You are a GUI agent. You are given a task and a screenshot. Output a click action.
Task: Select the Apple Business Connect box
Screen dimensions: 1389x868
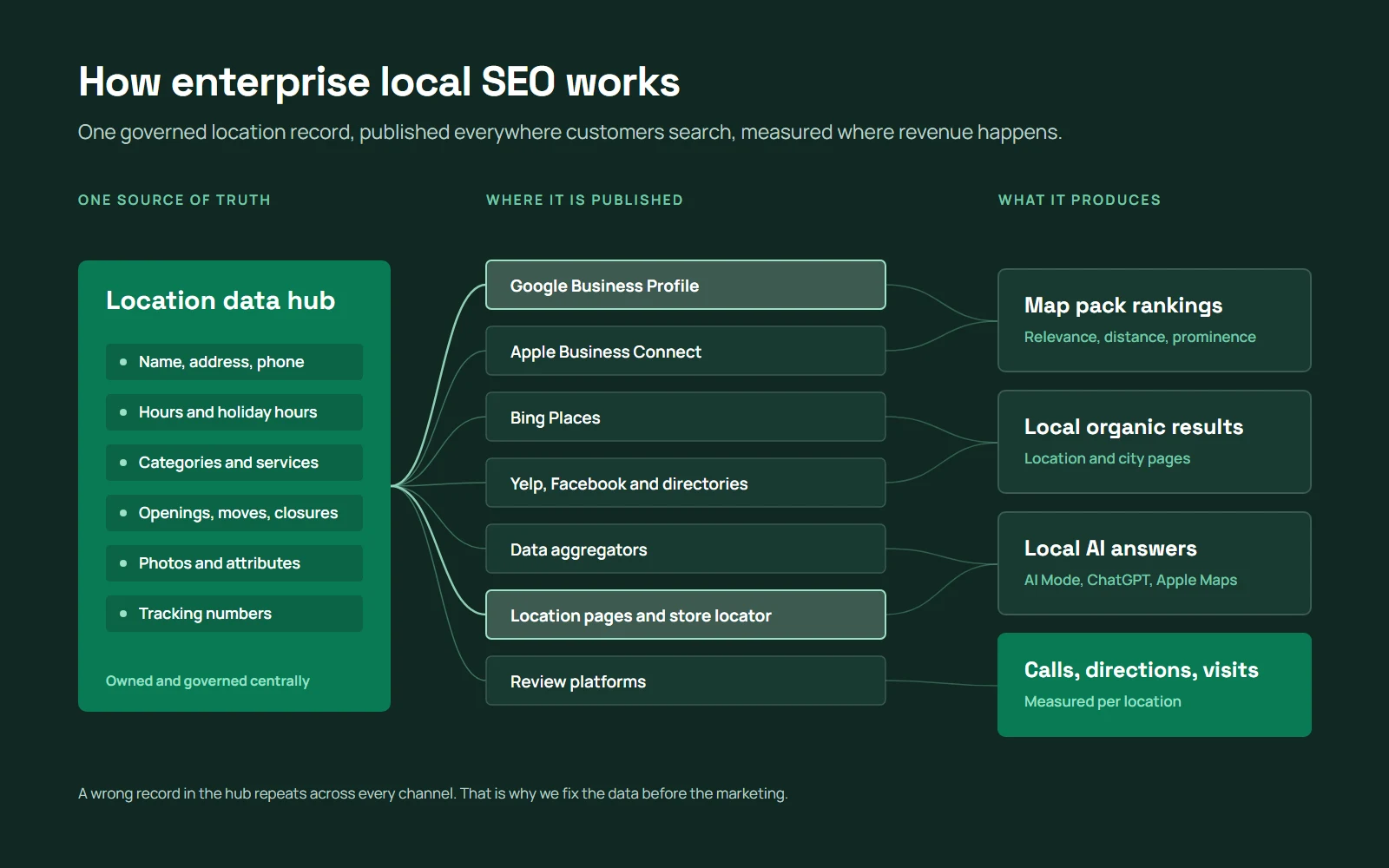point(686,351)
